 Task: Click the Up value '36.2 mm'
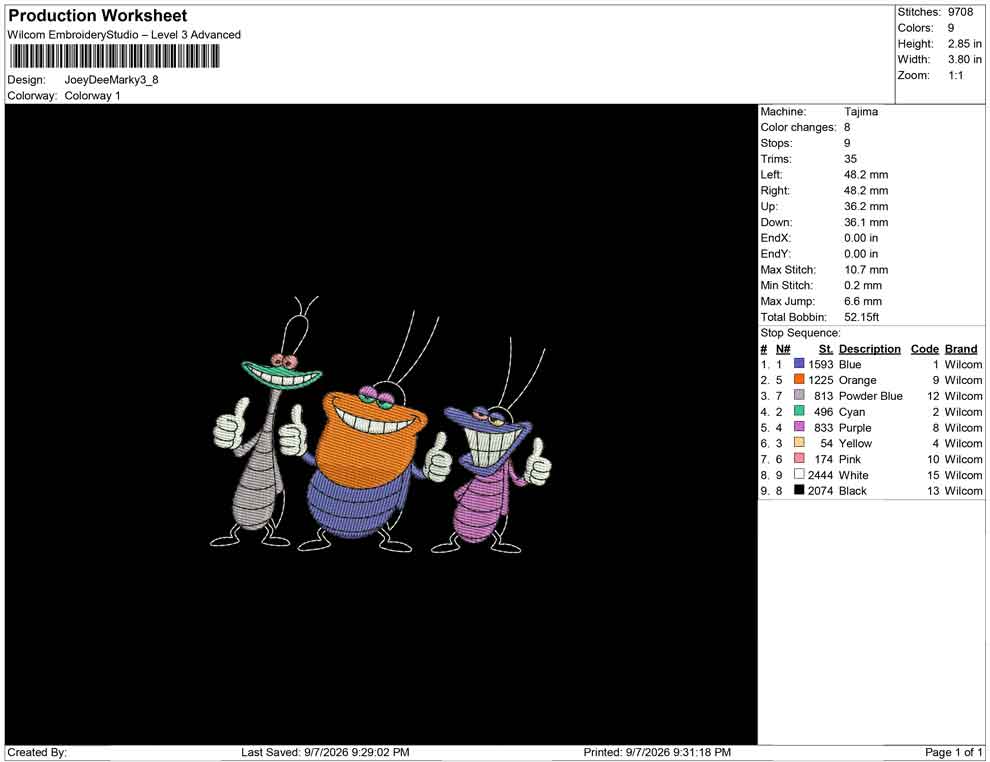click(866, 206)
